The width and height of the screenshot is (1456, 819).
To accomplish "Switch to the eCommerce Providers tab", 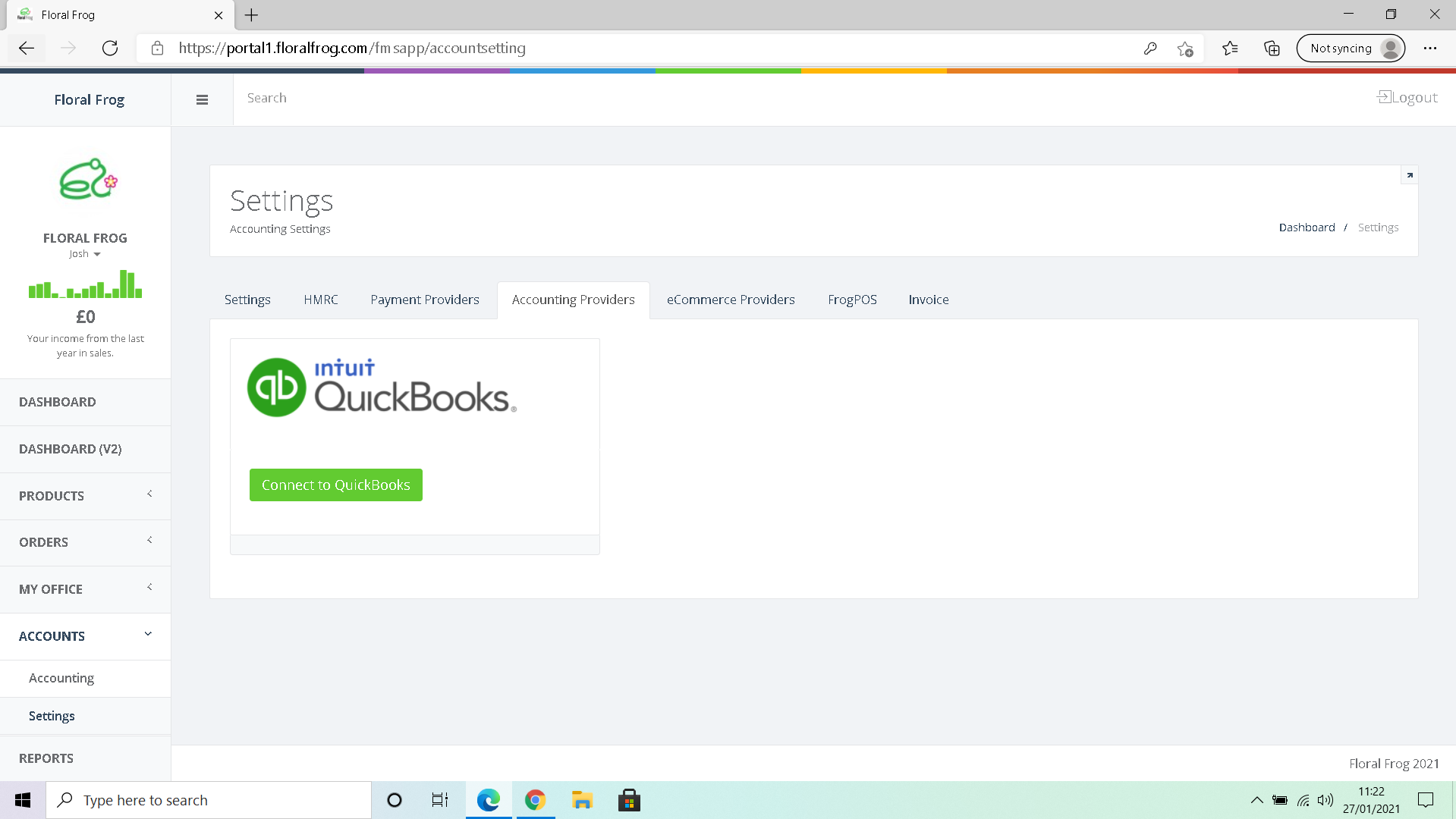I will coord(730,300).
